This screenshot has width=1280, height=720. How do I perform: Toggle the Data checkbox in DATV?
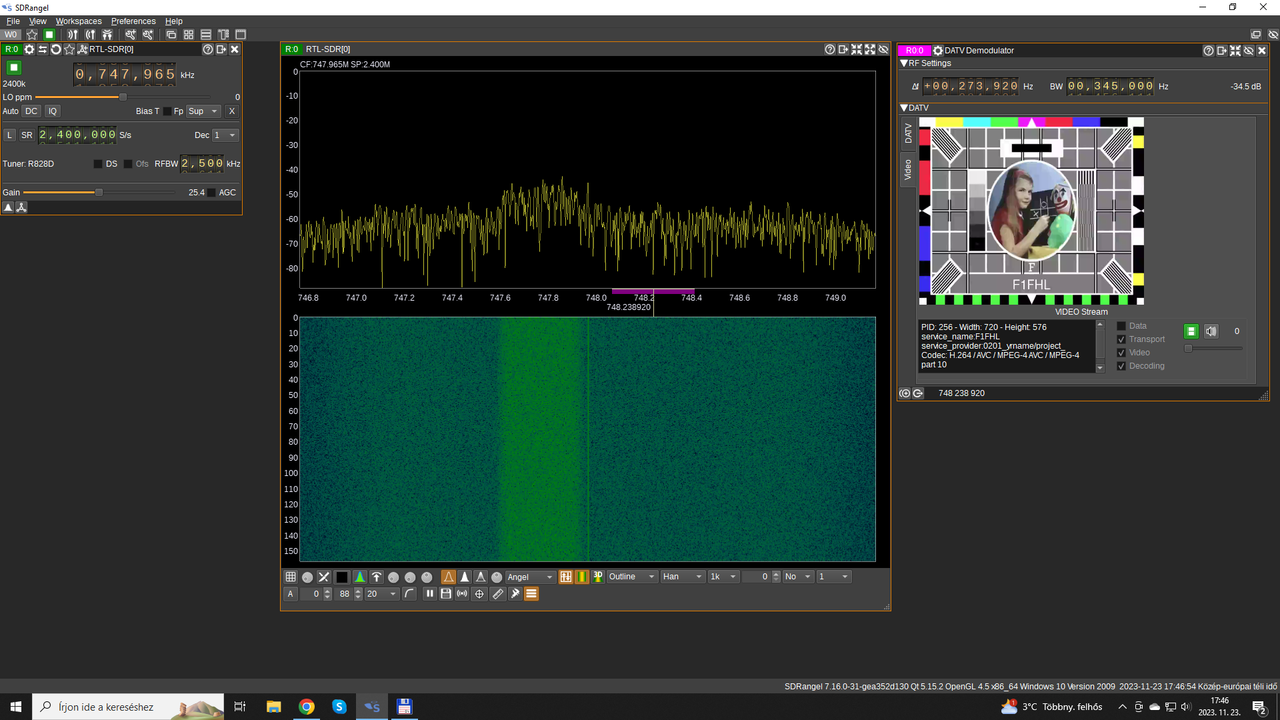pyautogui.click(x=1121, y=326)
